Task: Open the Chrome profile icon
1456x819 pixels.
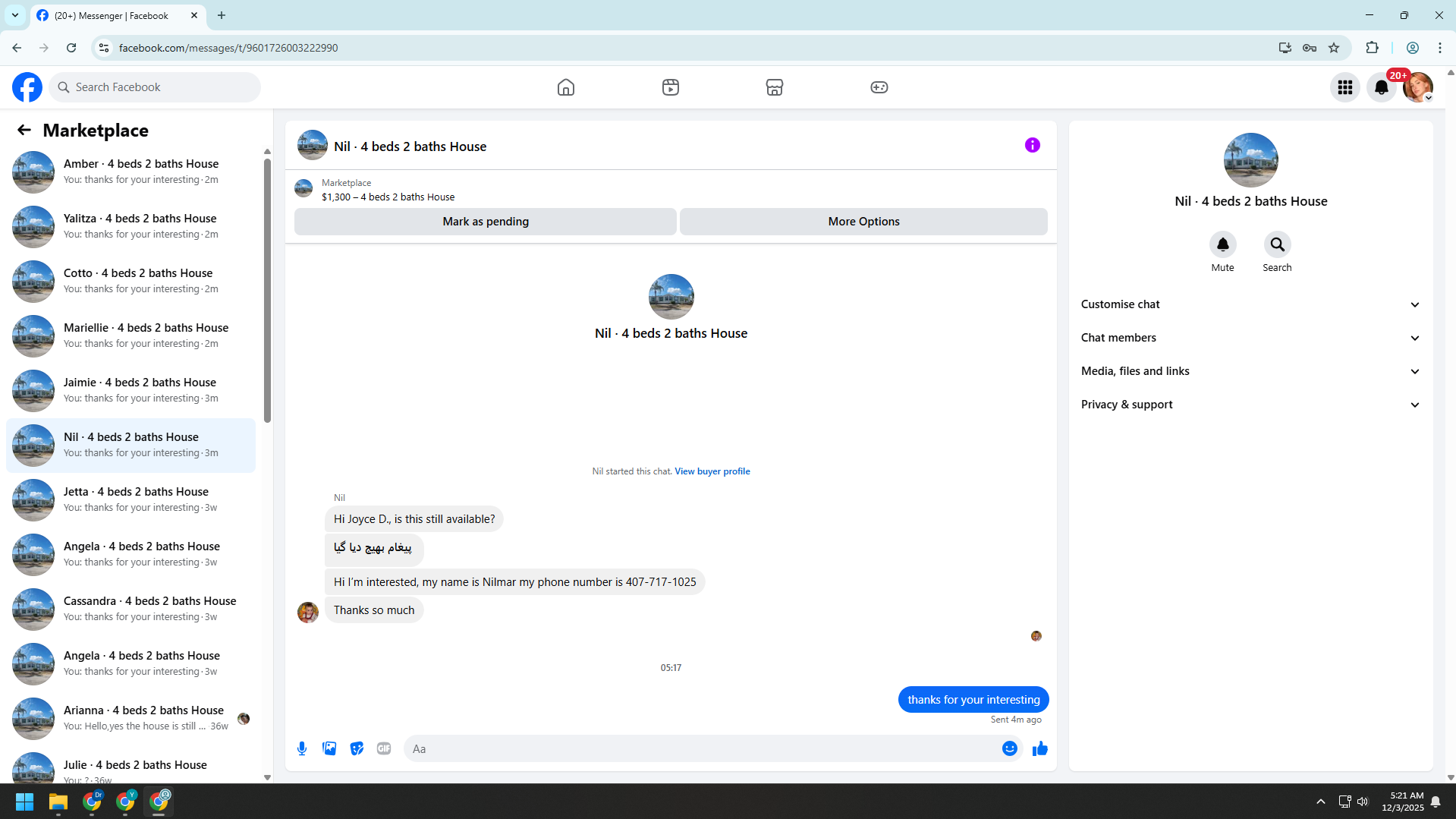Action: pyautogui.click(x=1413, y=48)
